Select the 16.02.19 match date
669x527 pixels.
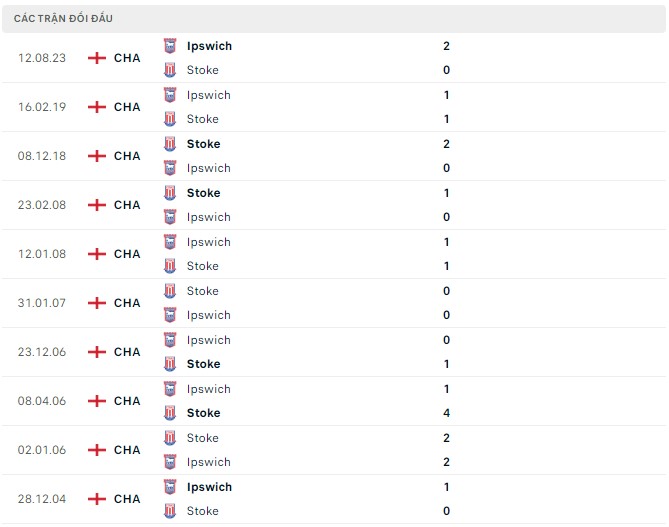point(42,107)
